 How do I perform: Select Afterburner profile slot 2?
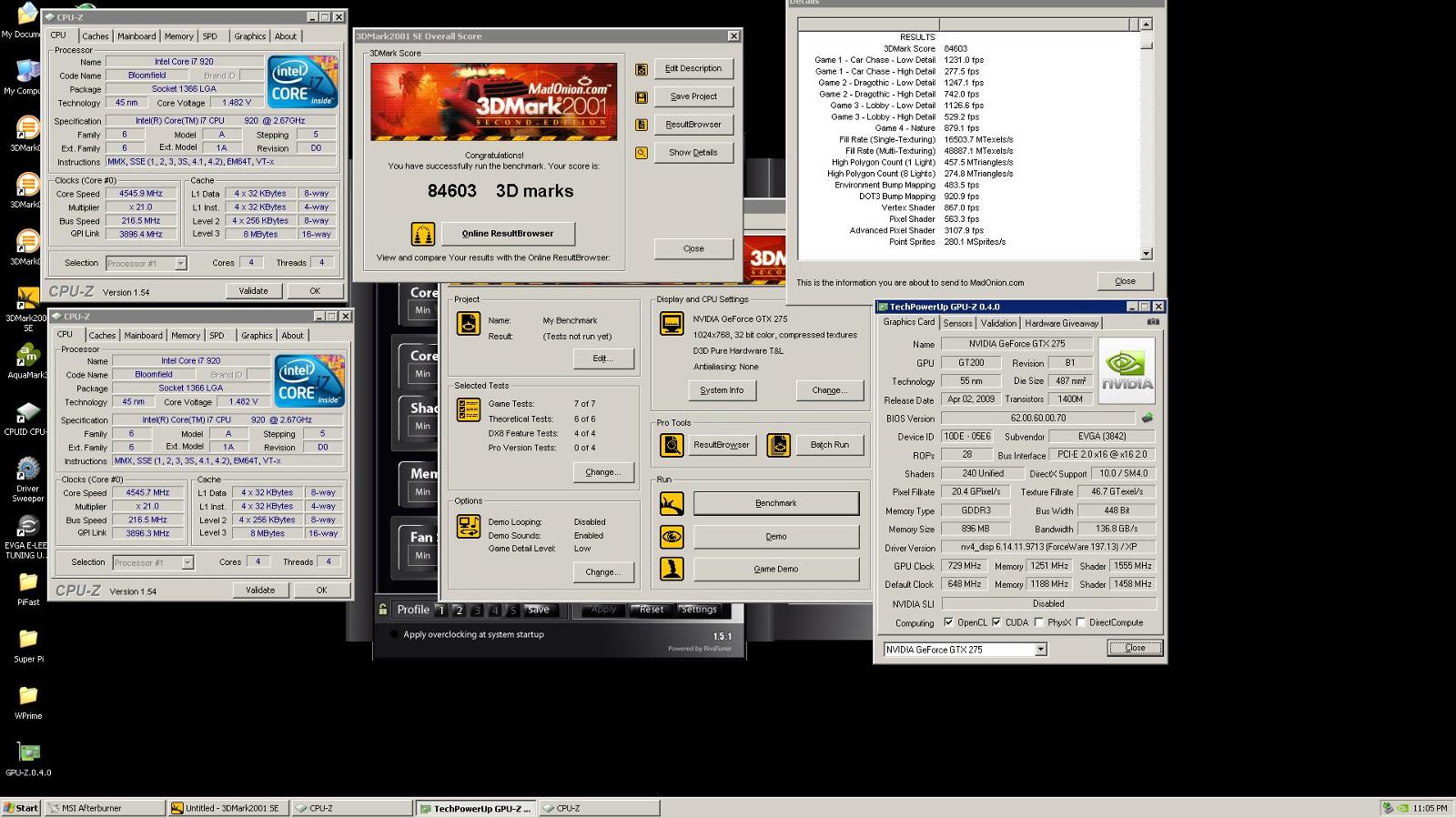click(x=459, y=611)
